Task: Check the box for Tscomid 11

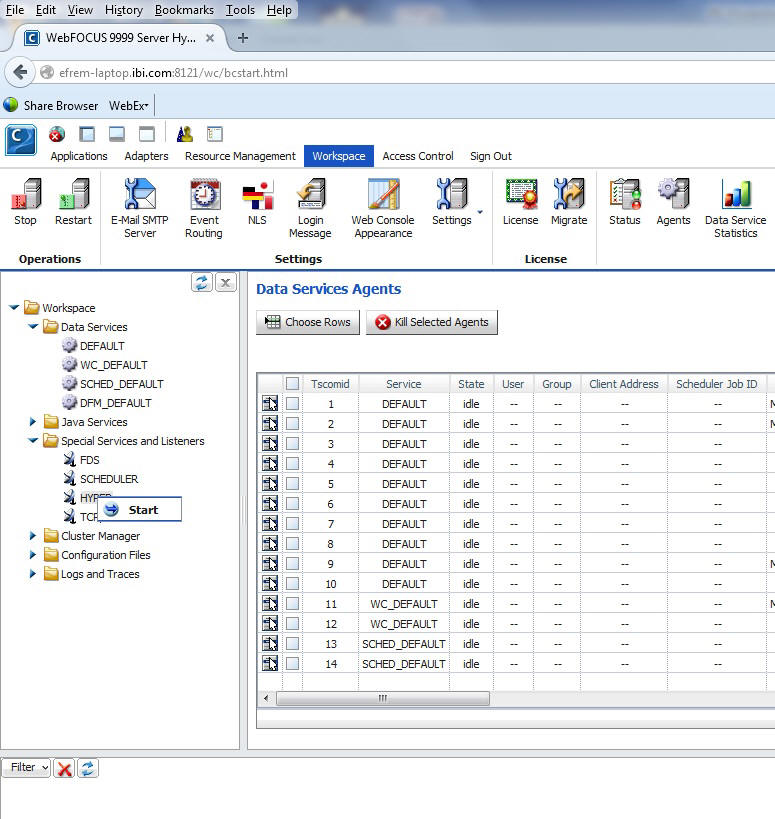Action: click(x=292, y=604)
